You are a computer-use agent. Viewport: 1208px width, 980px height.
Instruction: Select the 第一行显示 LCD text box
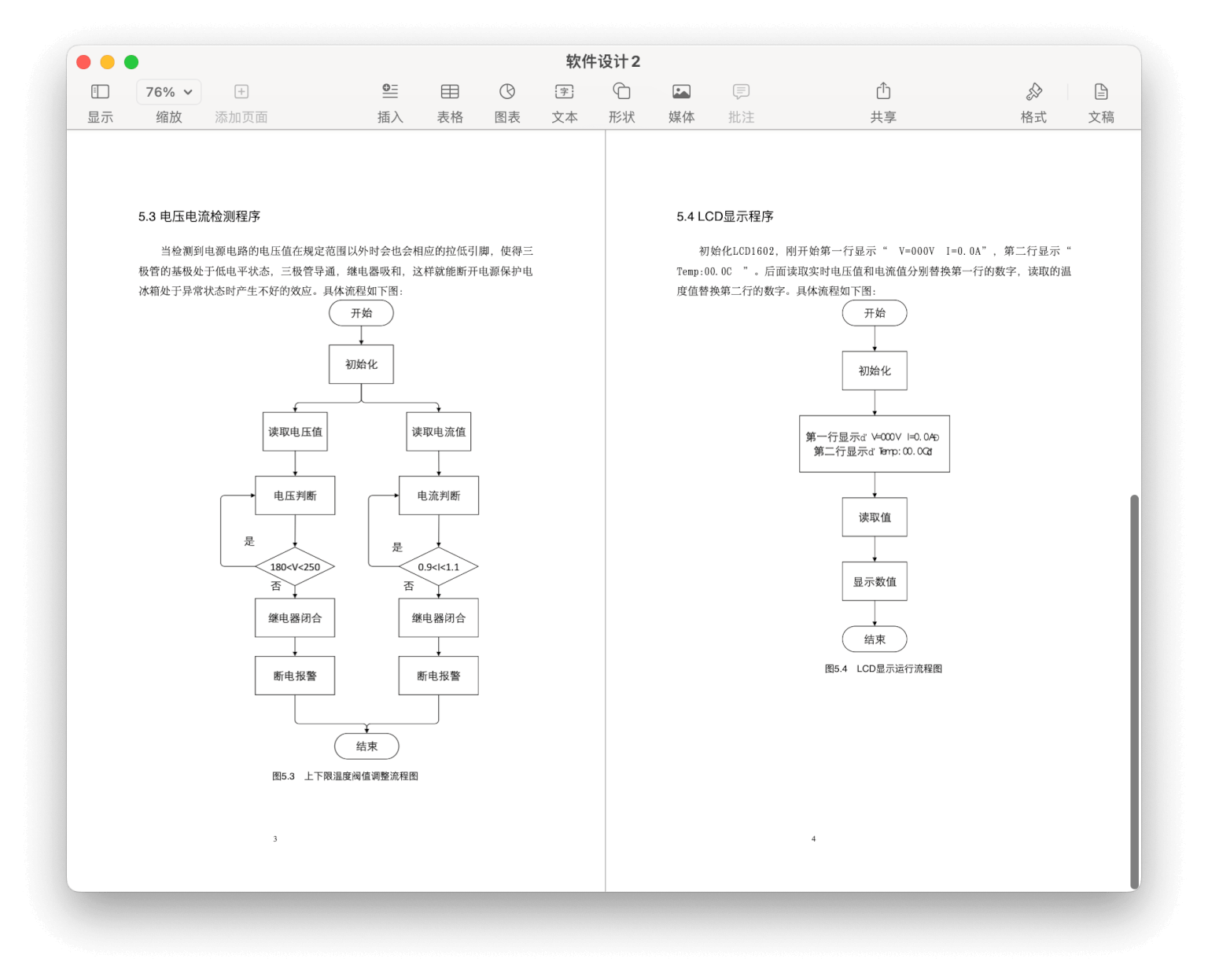click(875, 444)
